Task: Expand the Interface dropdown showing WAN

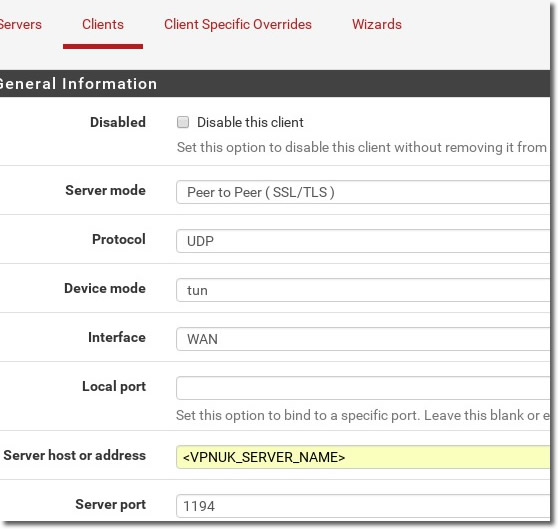Action: click(x=363, y=339)
